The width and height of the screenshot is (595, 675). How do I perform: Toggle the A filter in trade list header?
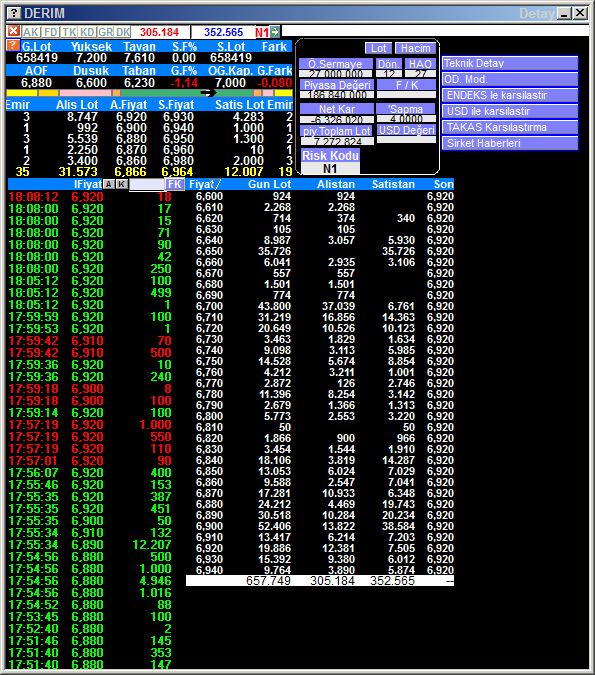coord(109,184)
